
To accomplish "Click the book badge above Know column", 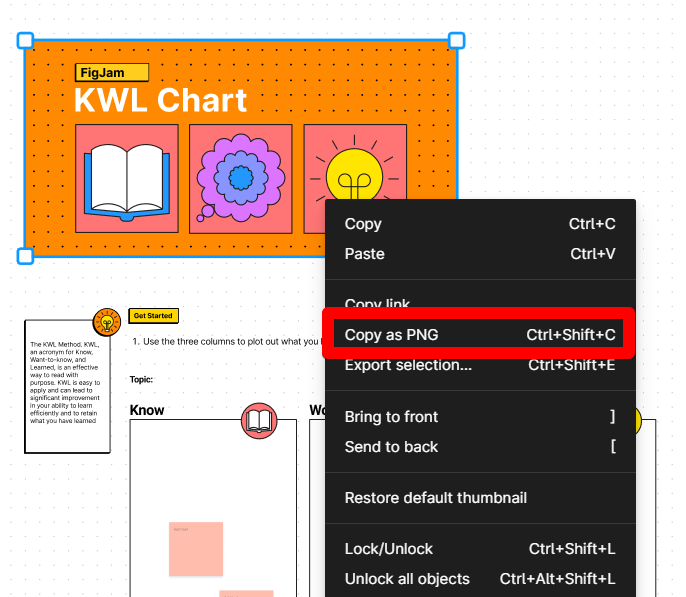I will (259, 421).
